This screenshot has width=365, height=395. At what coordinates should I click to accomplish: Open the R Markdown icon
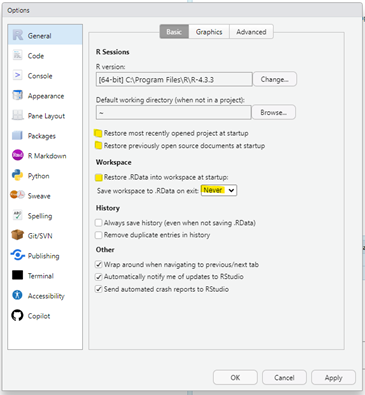(x=17, y=155)
